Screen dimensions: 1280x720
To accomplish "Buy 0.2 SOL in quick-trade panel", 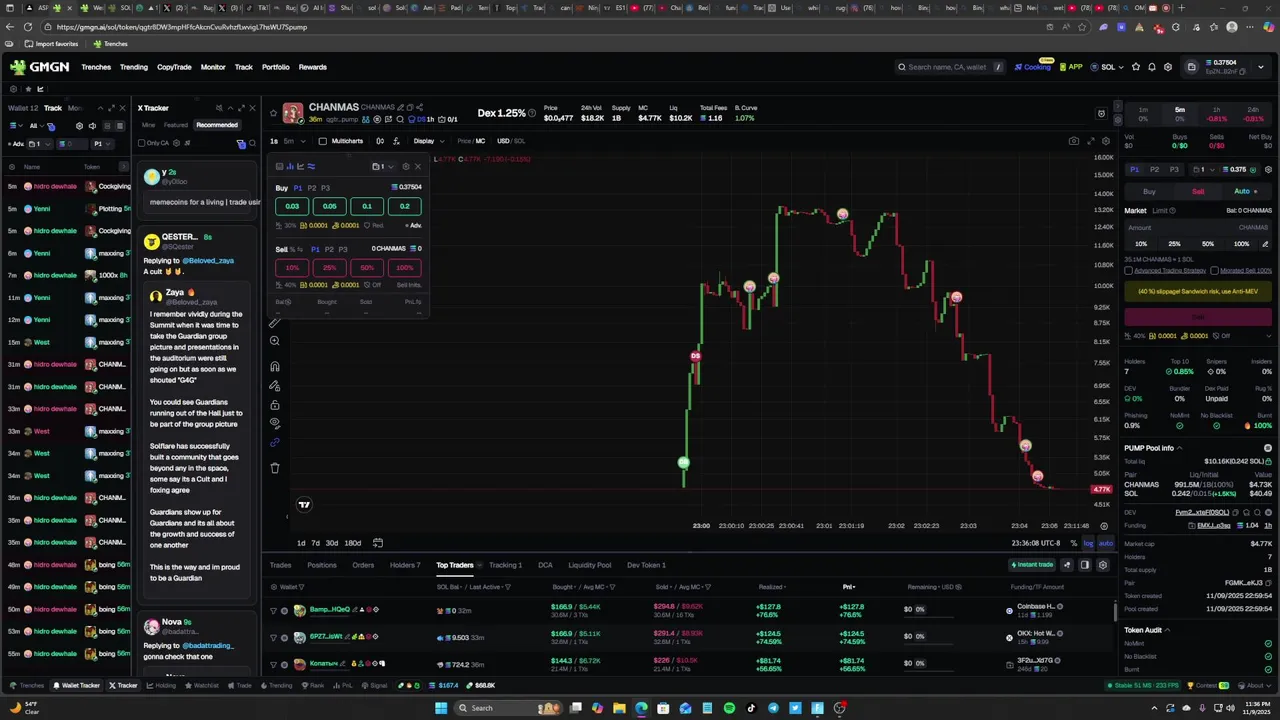I will (404, 206).
